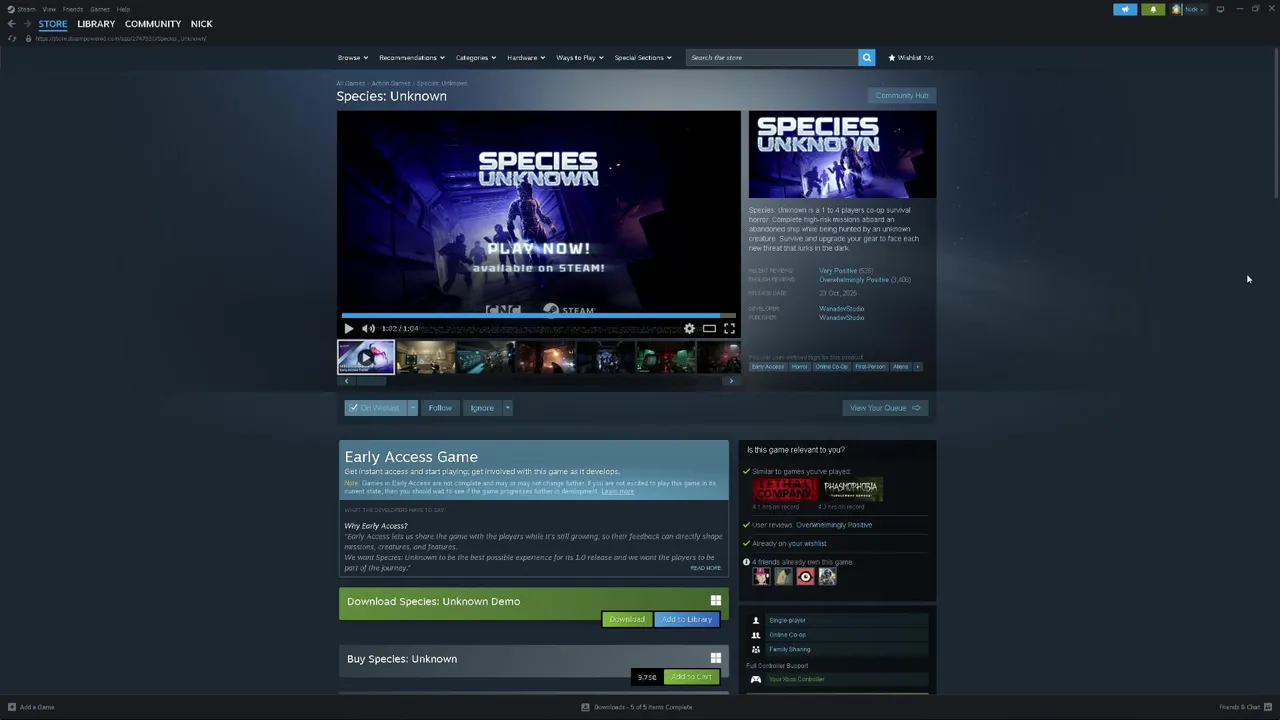Play the trailer with the play button
The image size is (1280, 720).
click(348, 328)
